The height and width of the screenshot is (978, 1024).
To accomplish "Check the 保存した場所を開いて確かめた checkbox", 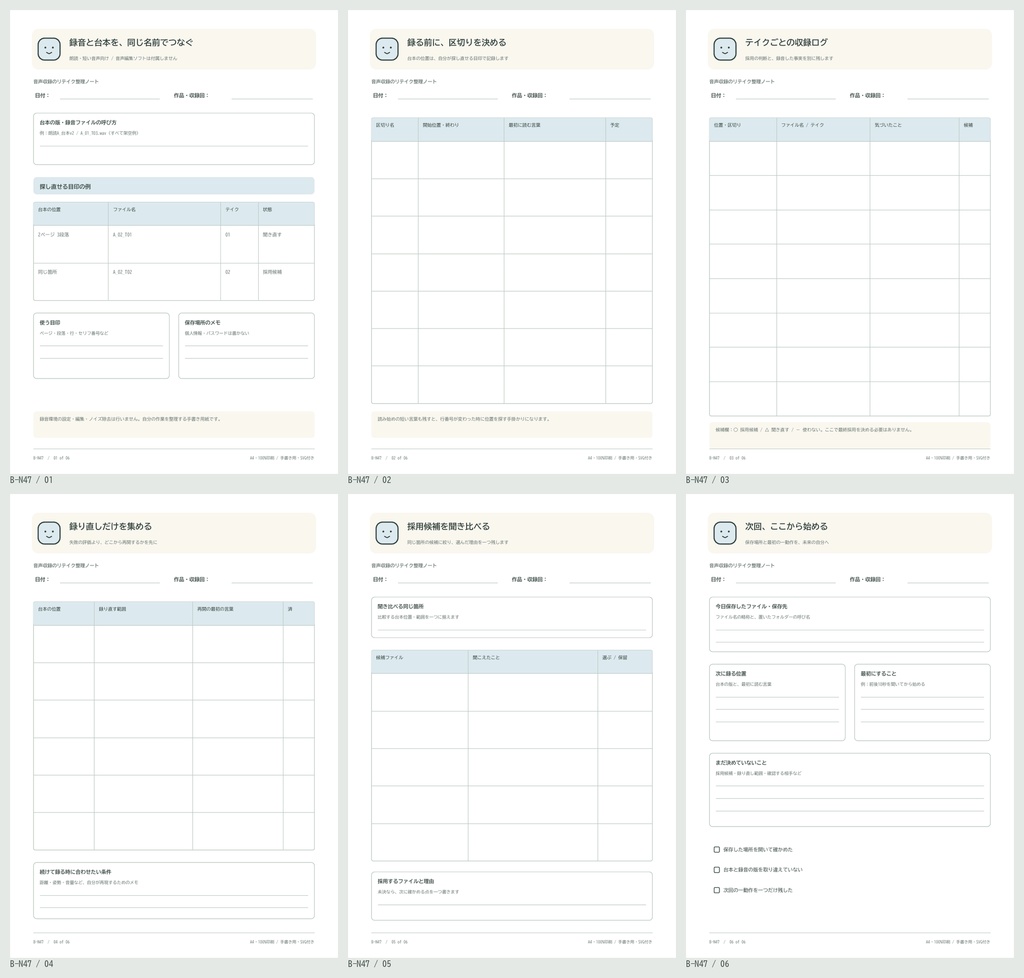I will pyautogui.click(x=716, y=849).
